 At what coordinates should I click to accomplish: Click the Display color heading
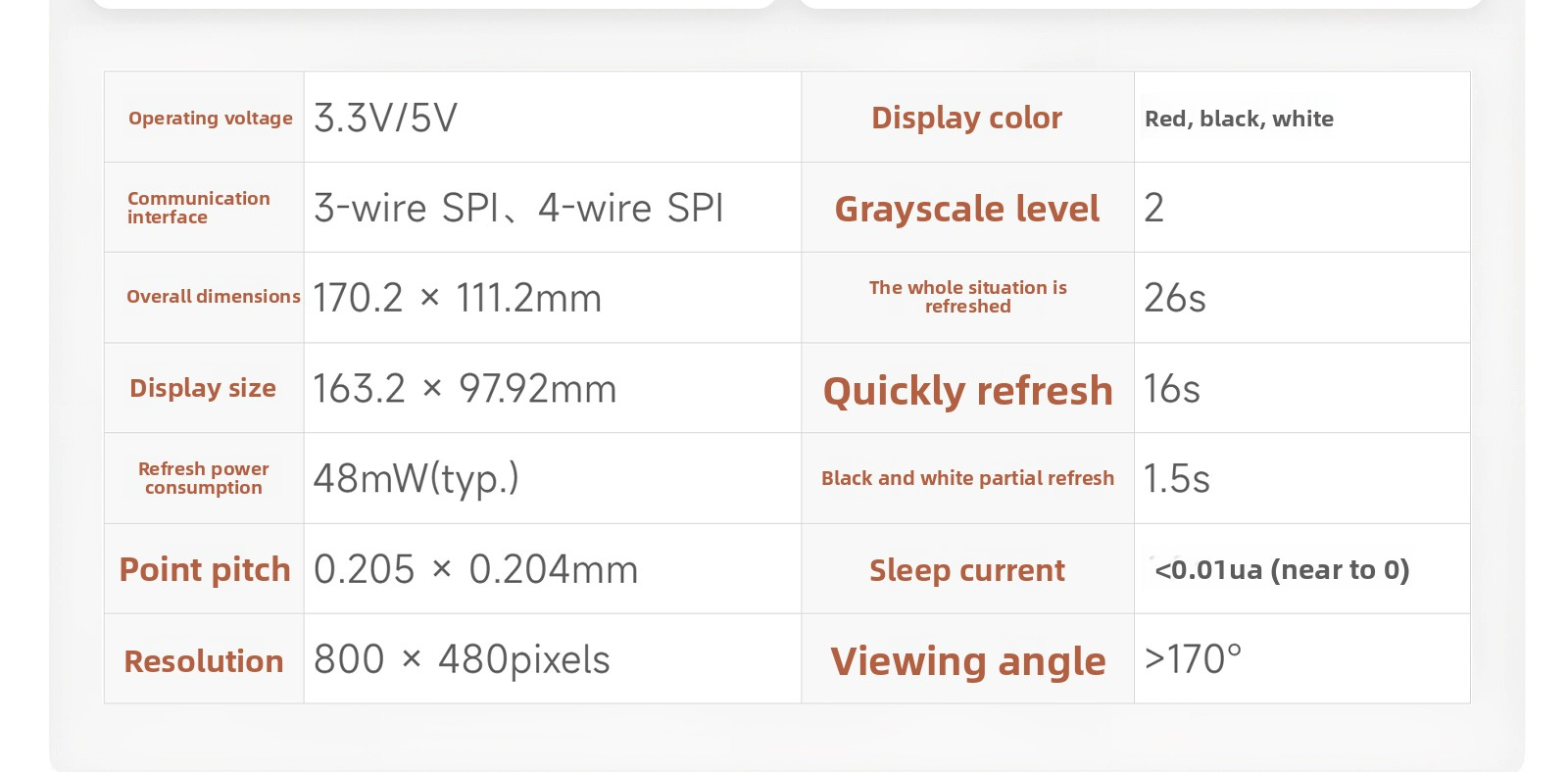click(x=967, y=118)
